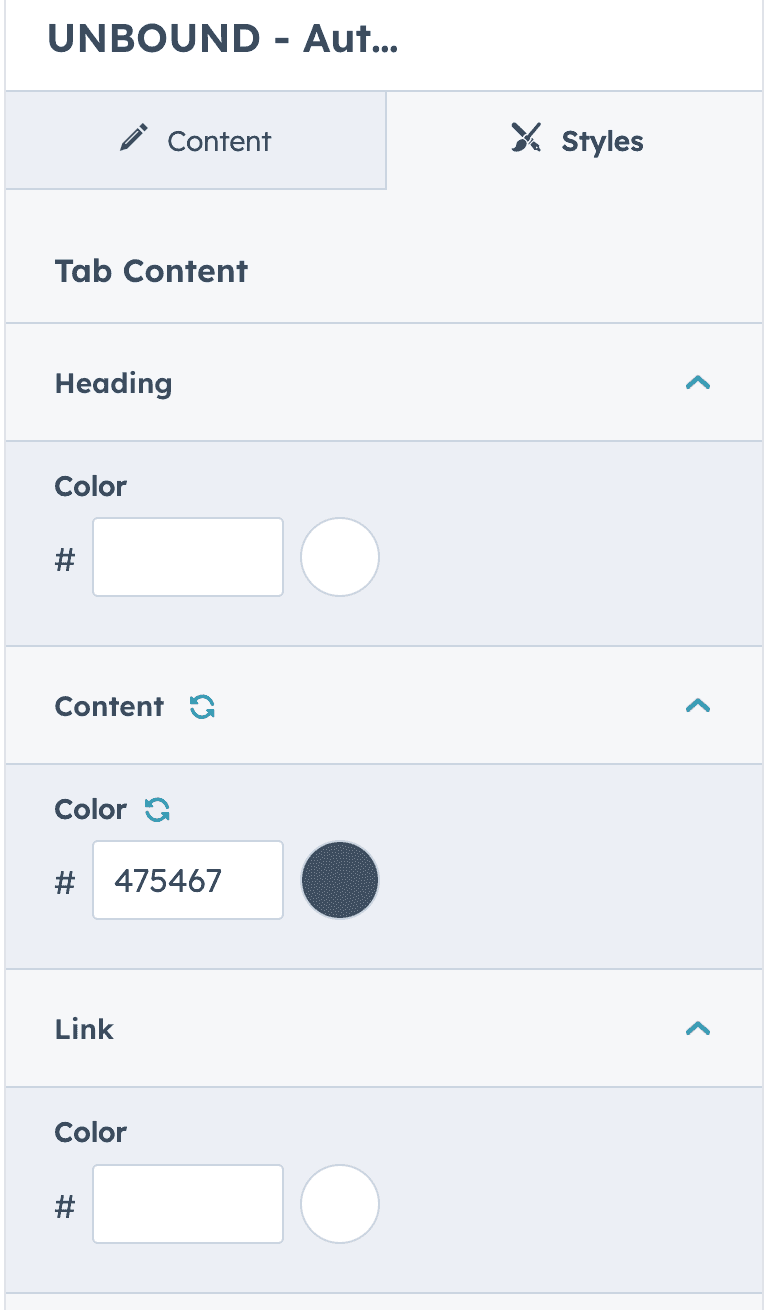The image size is (764, 1310).
Task: Select the Tab Content section header
Action: (x=150, y=270)
